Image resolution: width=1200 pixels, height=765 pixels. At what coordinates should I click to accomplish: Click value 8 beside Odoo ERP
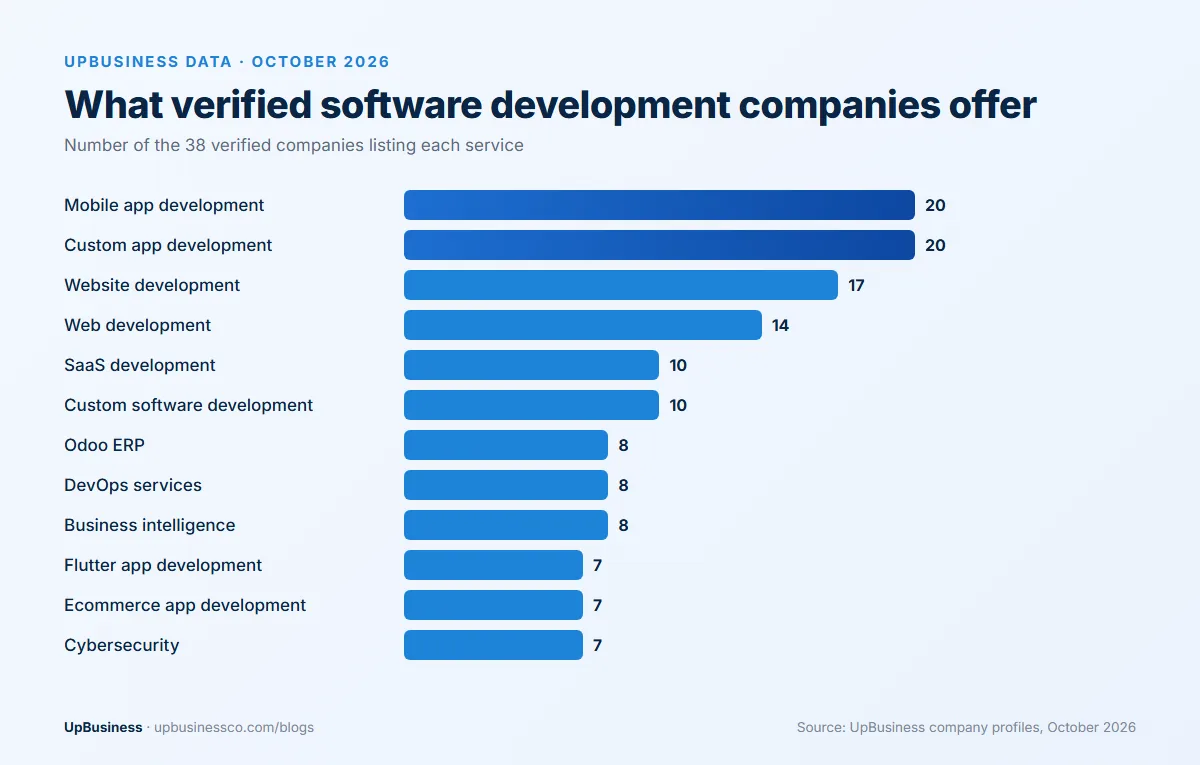click(x=623, y=445)
